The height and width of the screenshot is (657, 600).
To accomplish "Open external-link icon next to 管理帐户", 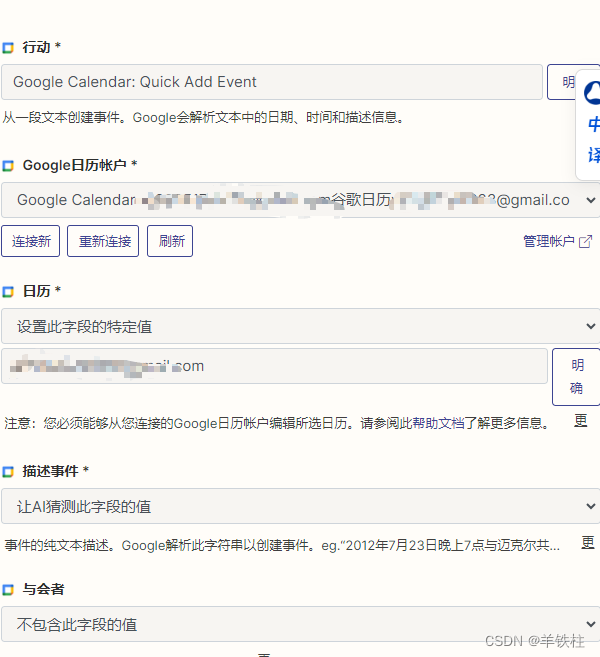I will (585, 241).
